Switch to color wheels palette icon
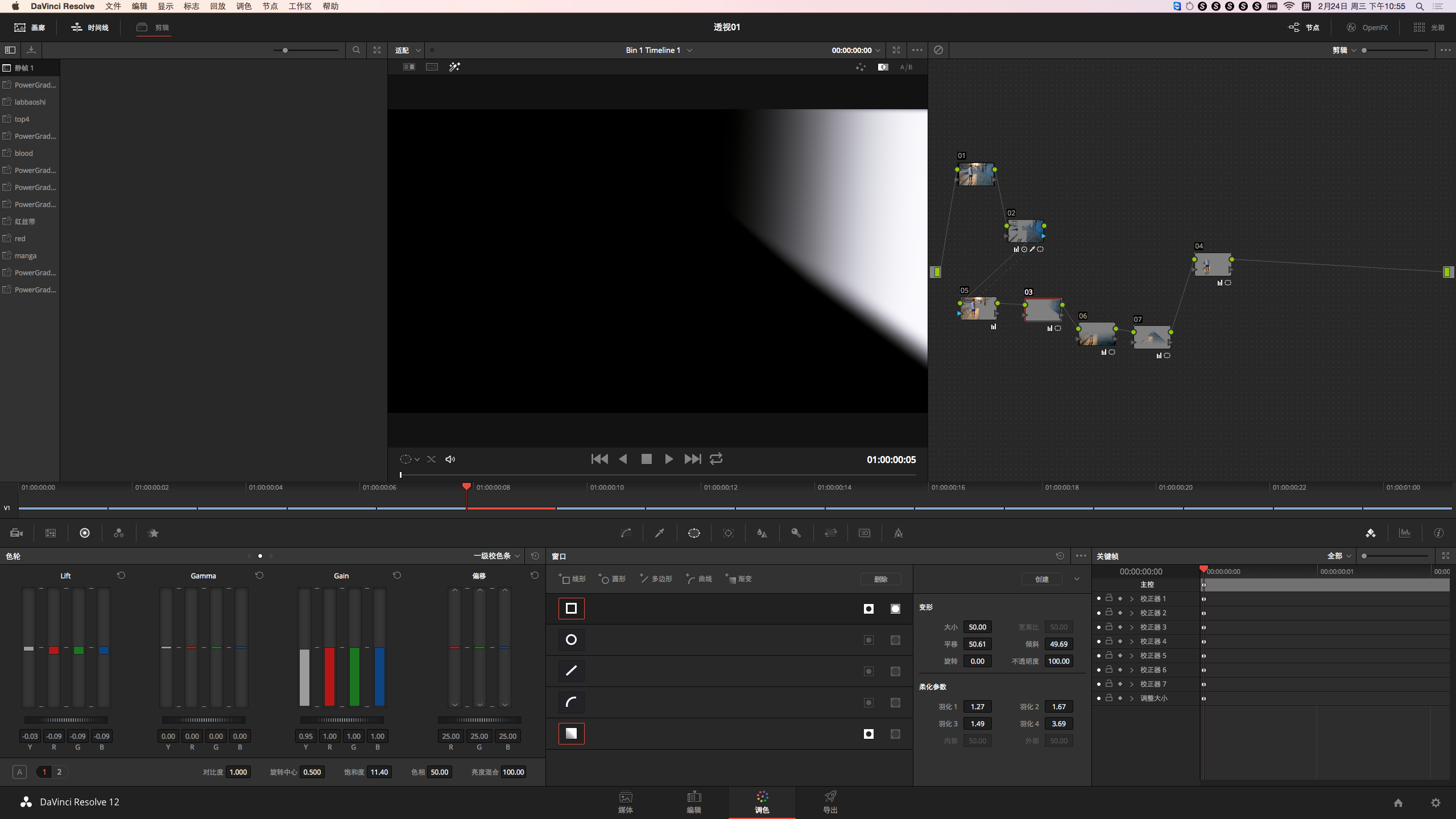The width and height of the screenshot is (1456, 819). (x=85, y=533)
